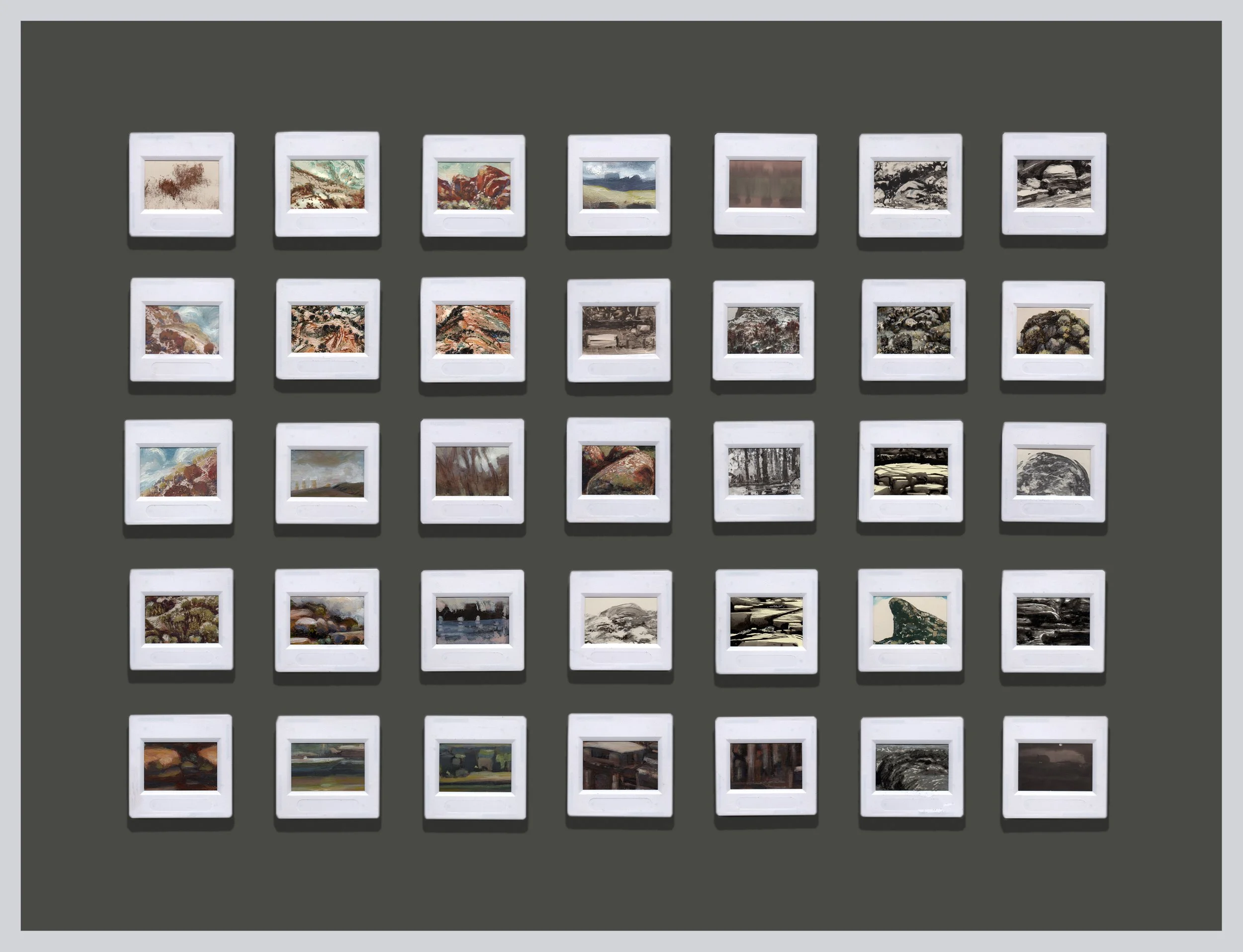This screenshot has width=1243, height=952.
Task: Click the blurry pinkish-brown slide
Action: pyautogui.click(x=765, y=183)
